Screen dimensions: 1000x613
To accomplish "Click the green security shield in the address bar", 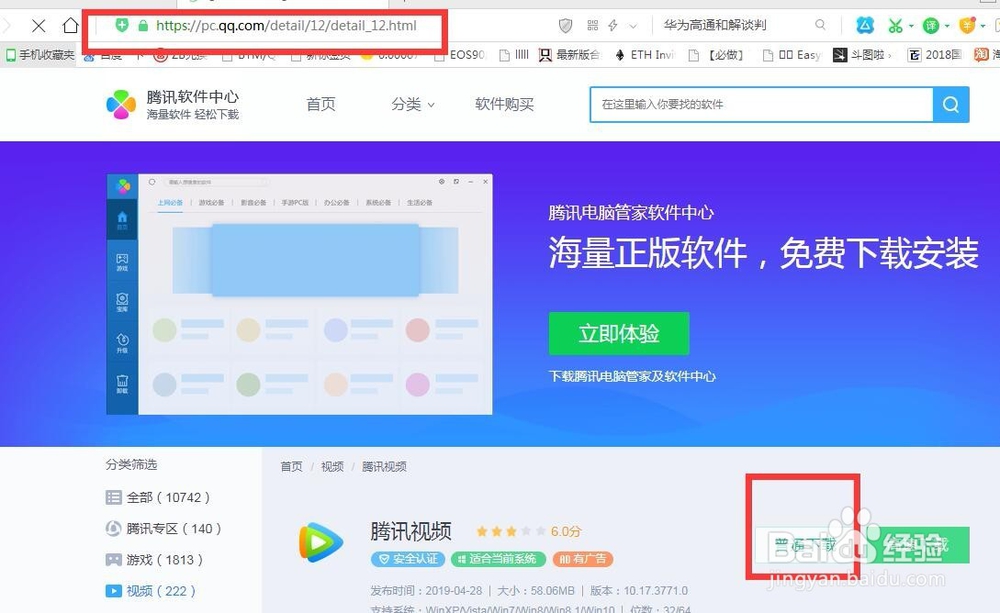I will click(122, 25).
